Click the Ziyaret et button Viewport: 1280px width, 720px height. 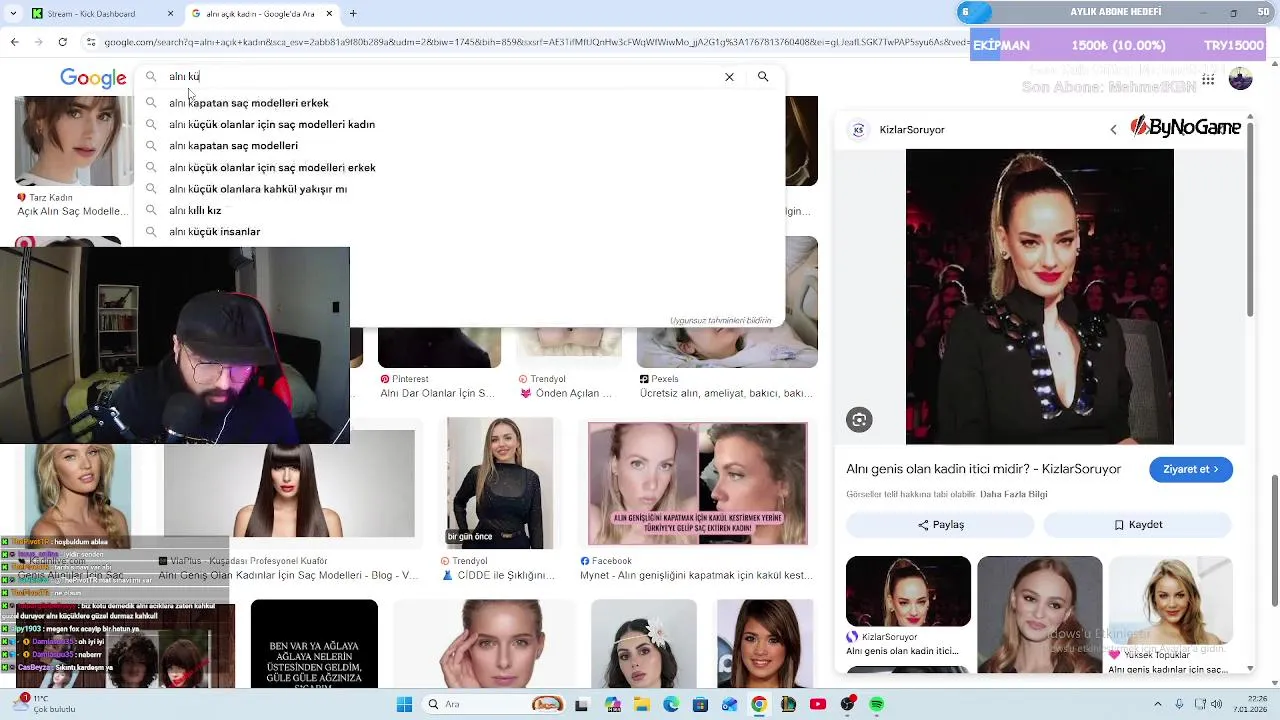pyautogui.click(x=1190, y=469)
